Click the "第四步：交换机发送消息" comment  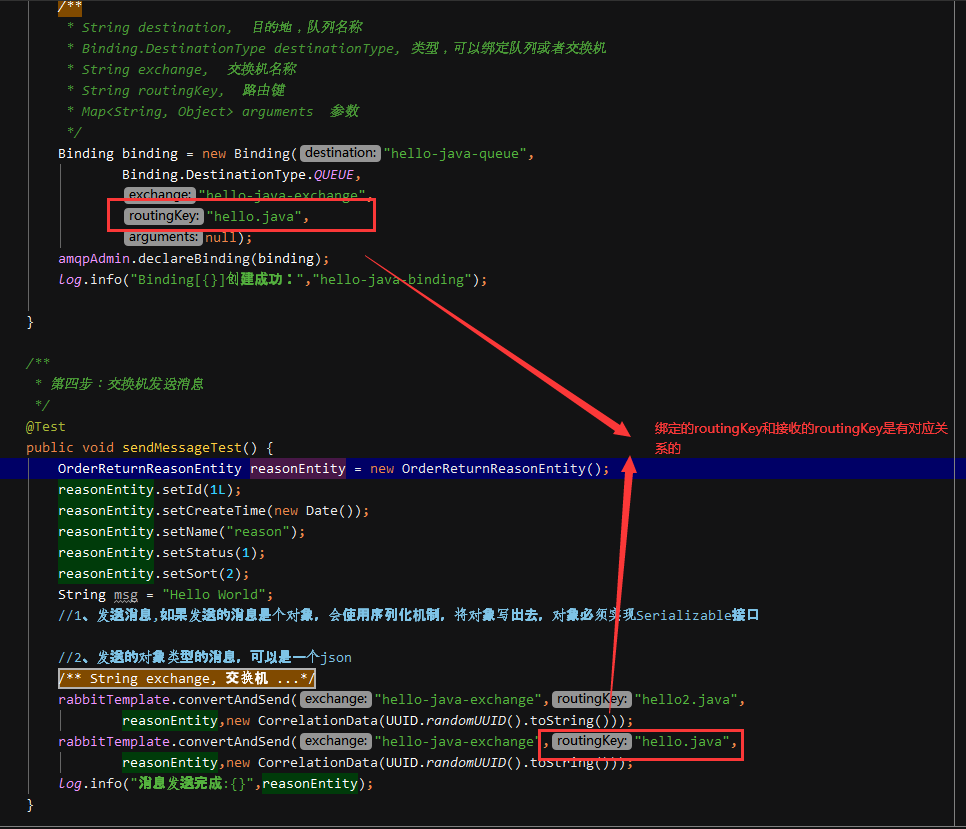[126, 384]
